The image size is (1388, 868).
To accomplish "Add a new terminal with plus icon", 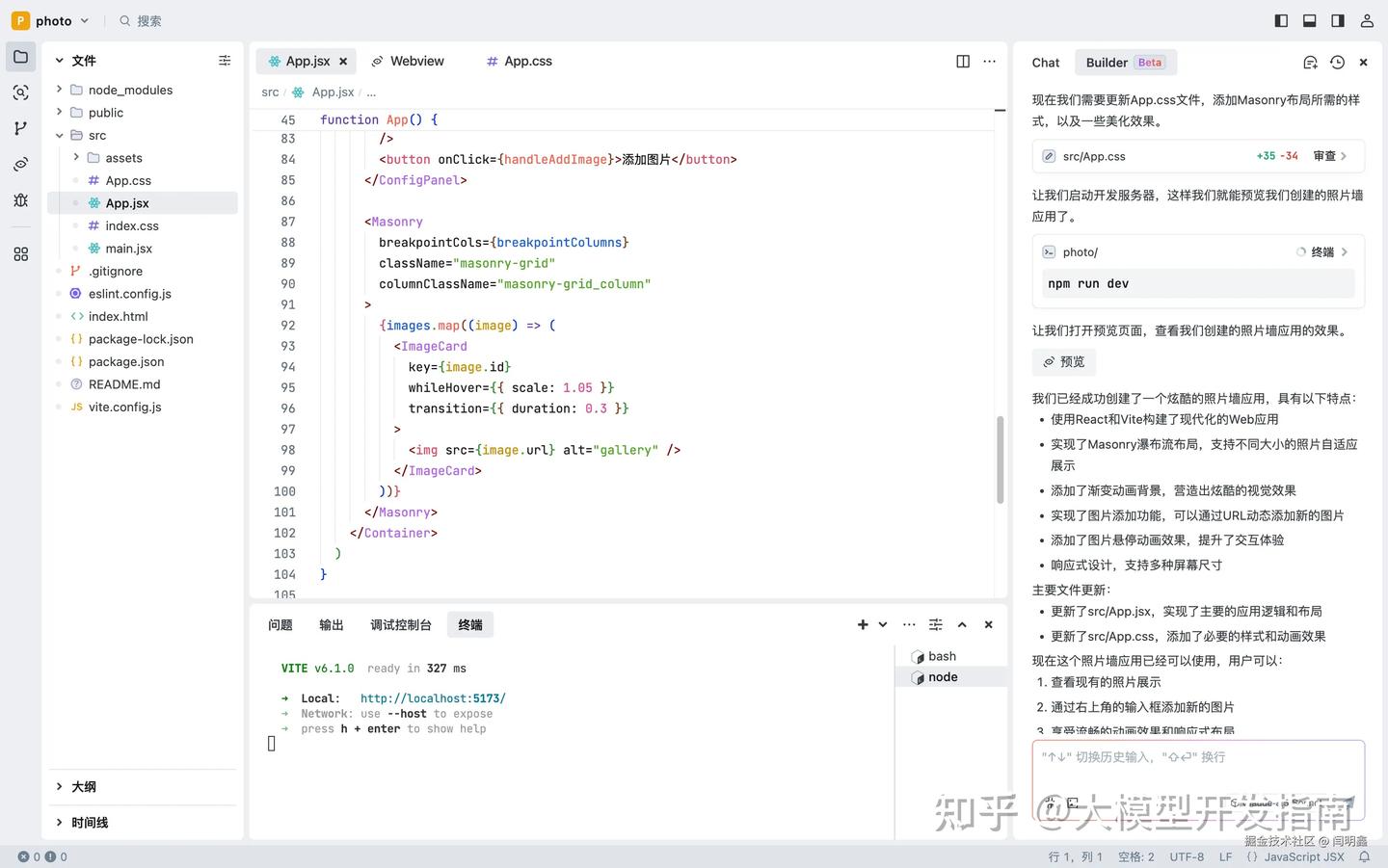I will click(x=863, y=625).
